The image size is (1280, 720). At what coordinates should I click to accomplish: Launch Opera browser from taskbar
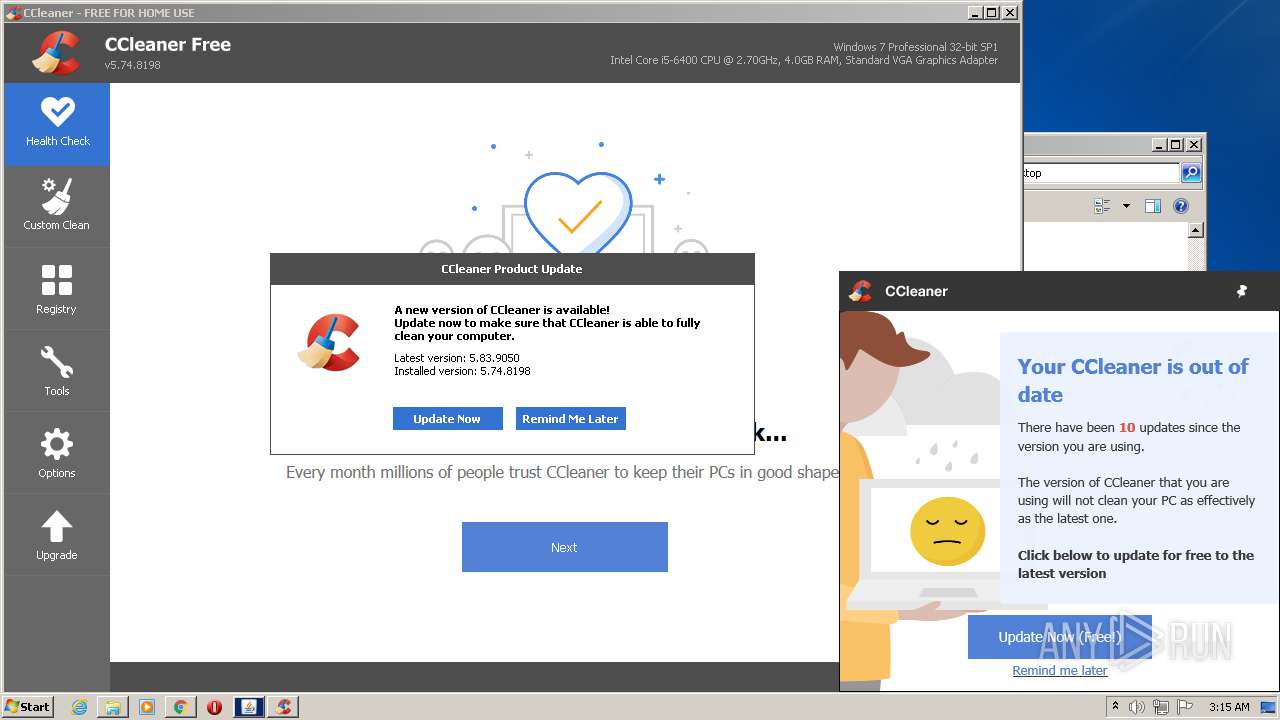pyautogui.click(x=214, y=707)
